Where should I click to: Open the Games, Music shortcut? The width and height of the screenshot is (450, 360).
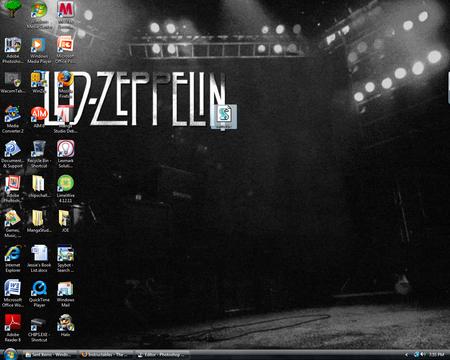(x=13, y=223)
